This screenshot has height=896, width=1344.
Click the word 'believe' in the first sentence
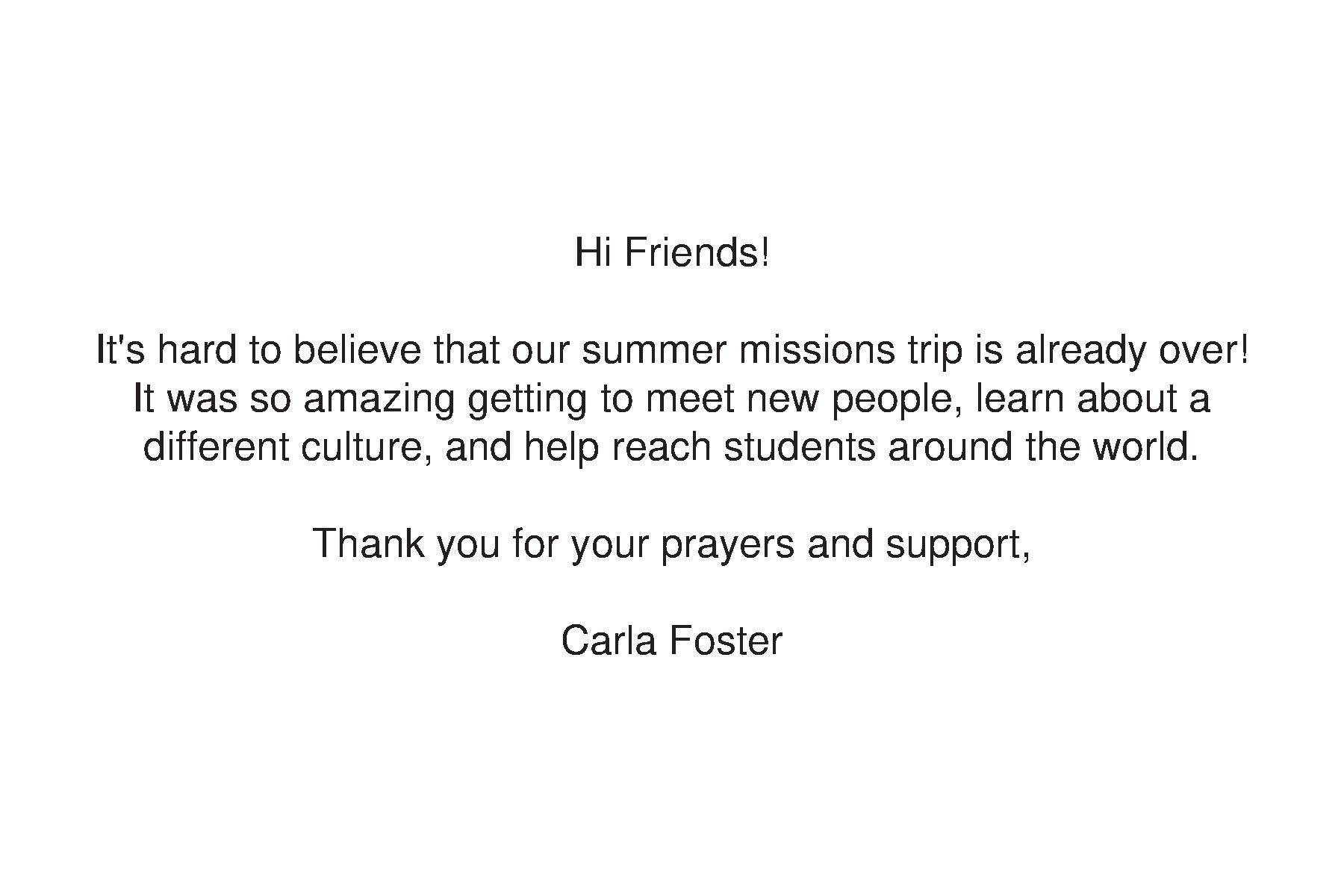click(x=357, y=349)
